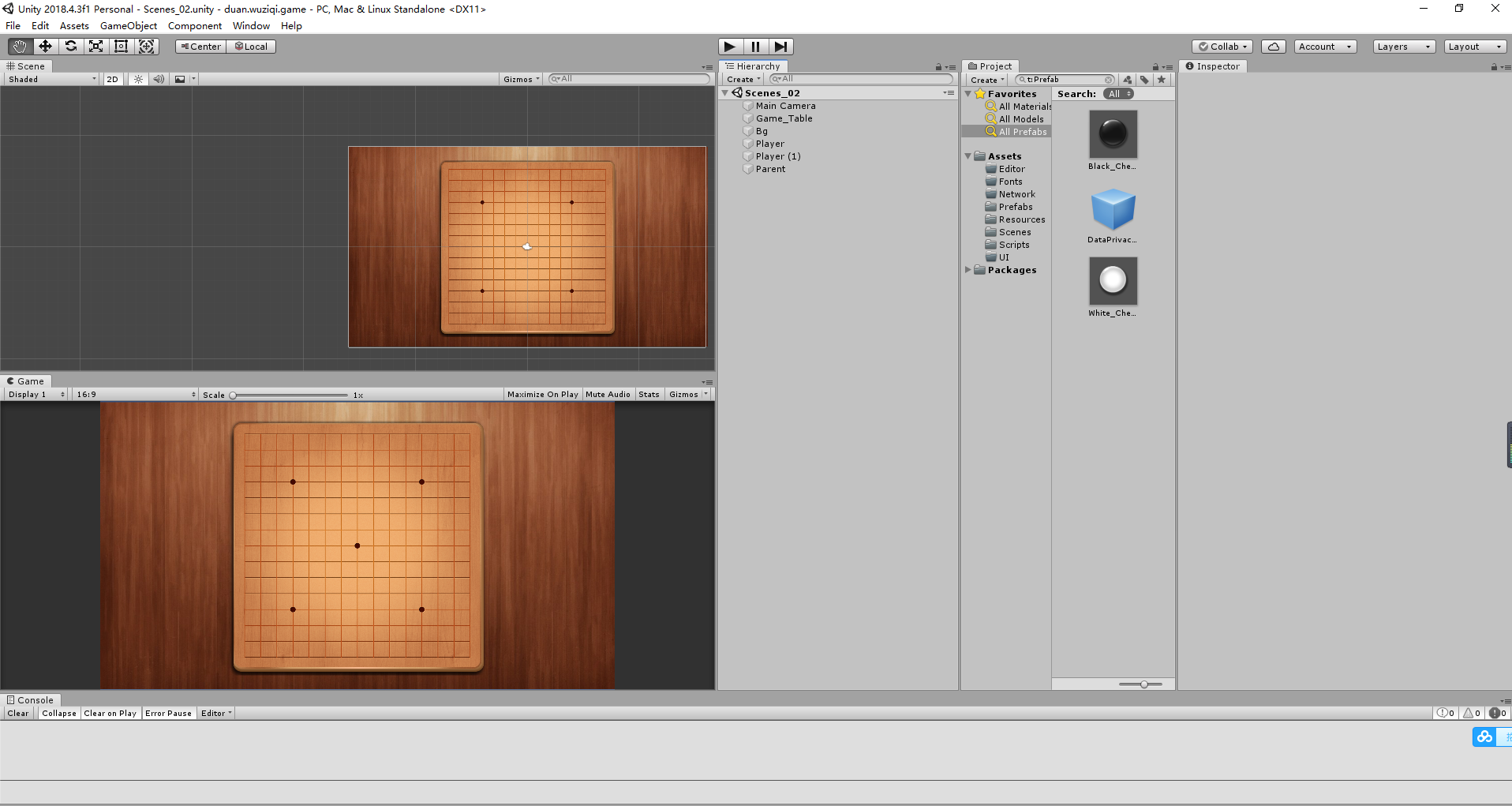
Task: Toggle scene audio in the Scene toolbar
Action: coord(159,79)
